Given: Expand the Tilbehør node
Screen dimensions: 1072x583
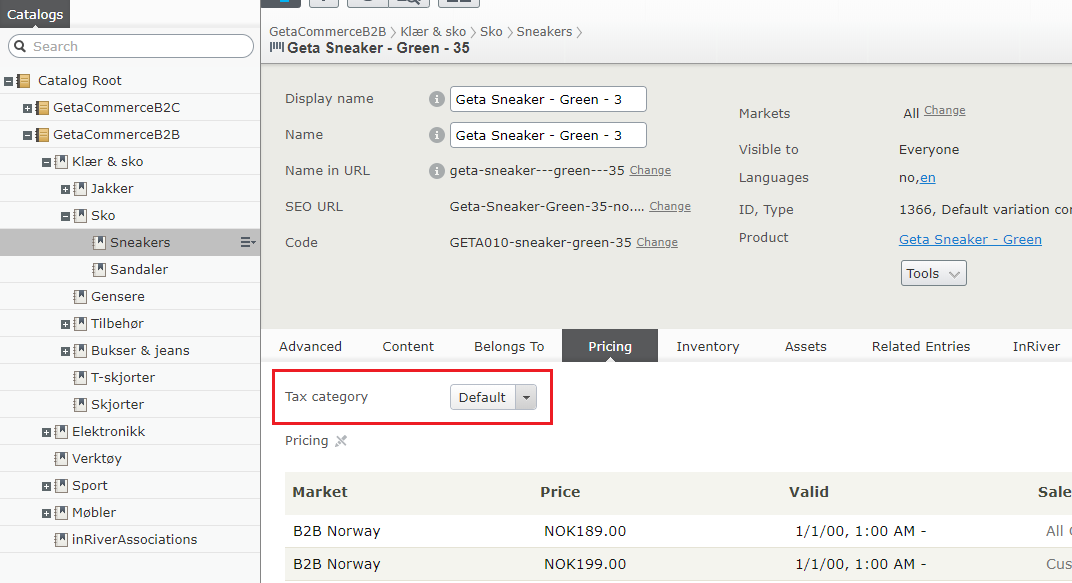Looking at the screenshot, I should tap(66, 325).
